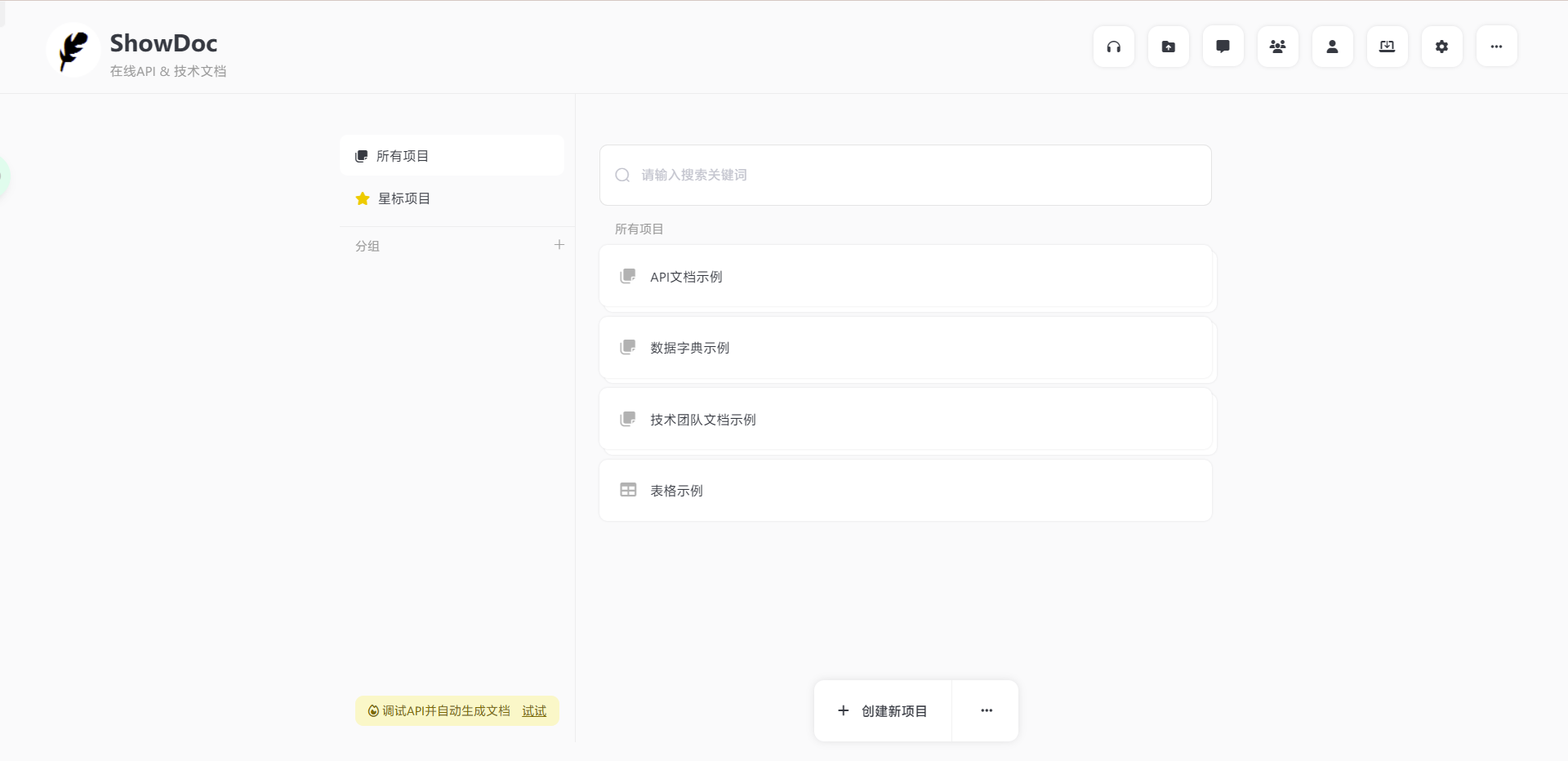Click the 试试 link in yellow banner

pos(534,711)
